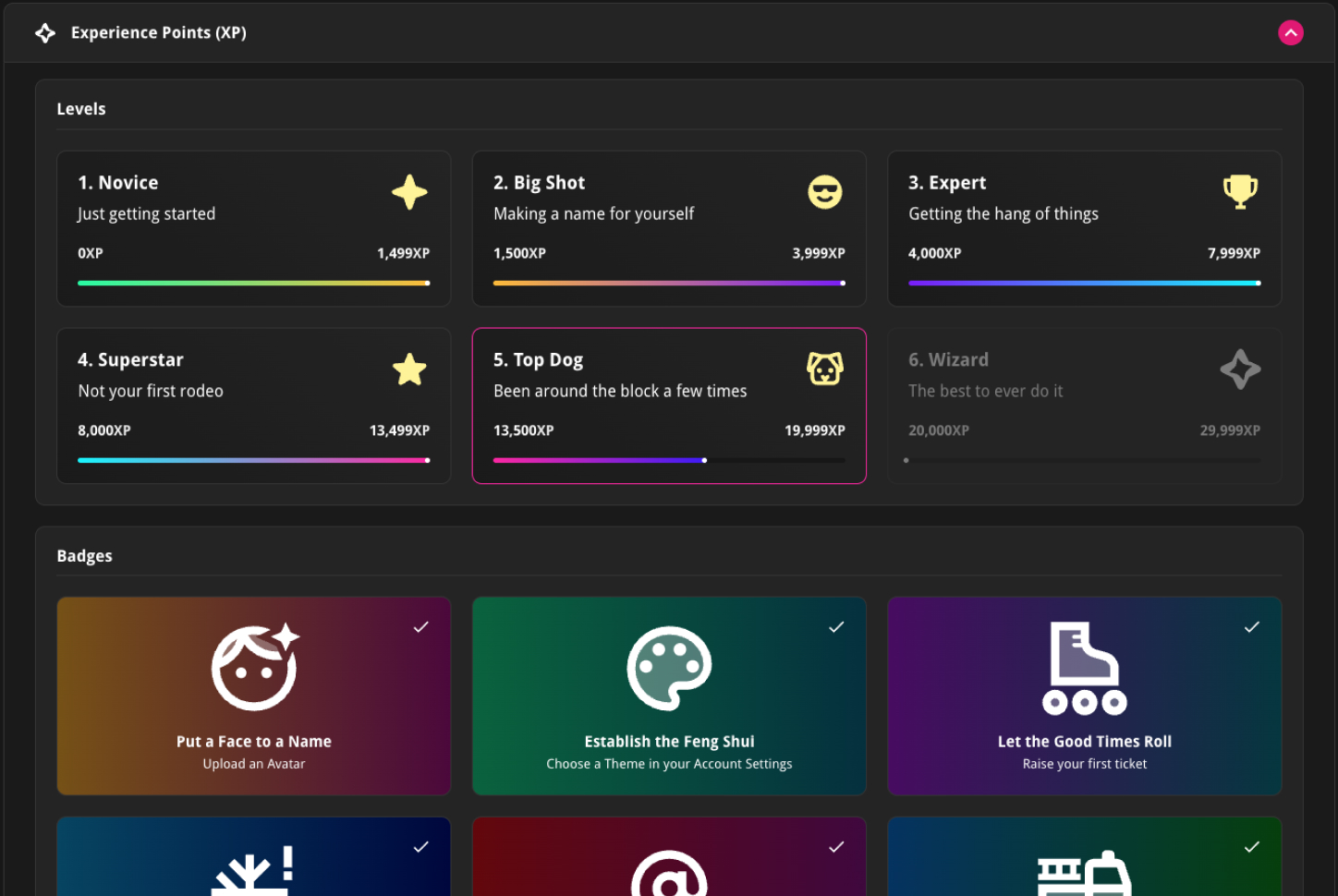Click 'Raise your first ticket' badge subtitle
Image resolution: width=1338 pixels, height=896 pixels.
click(x=1085, y=764)
